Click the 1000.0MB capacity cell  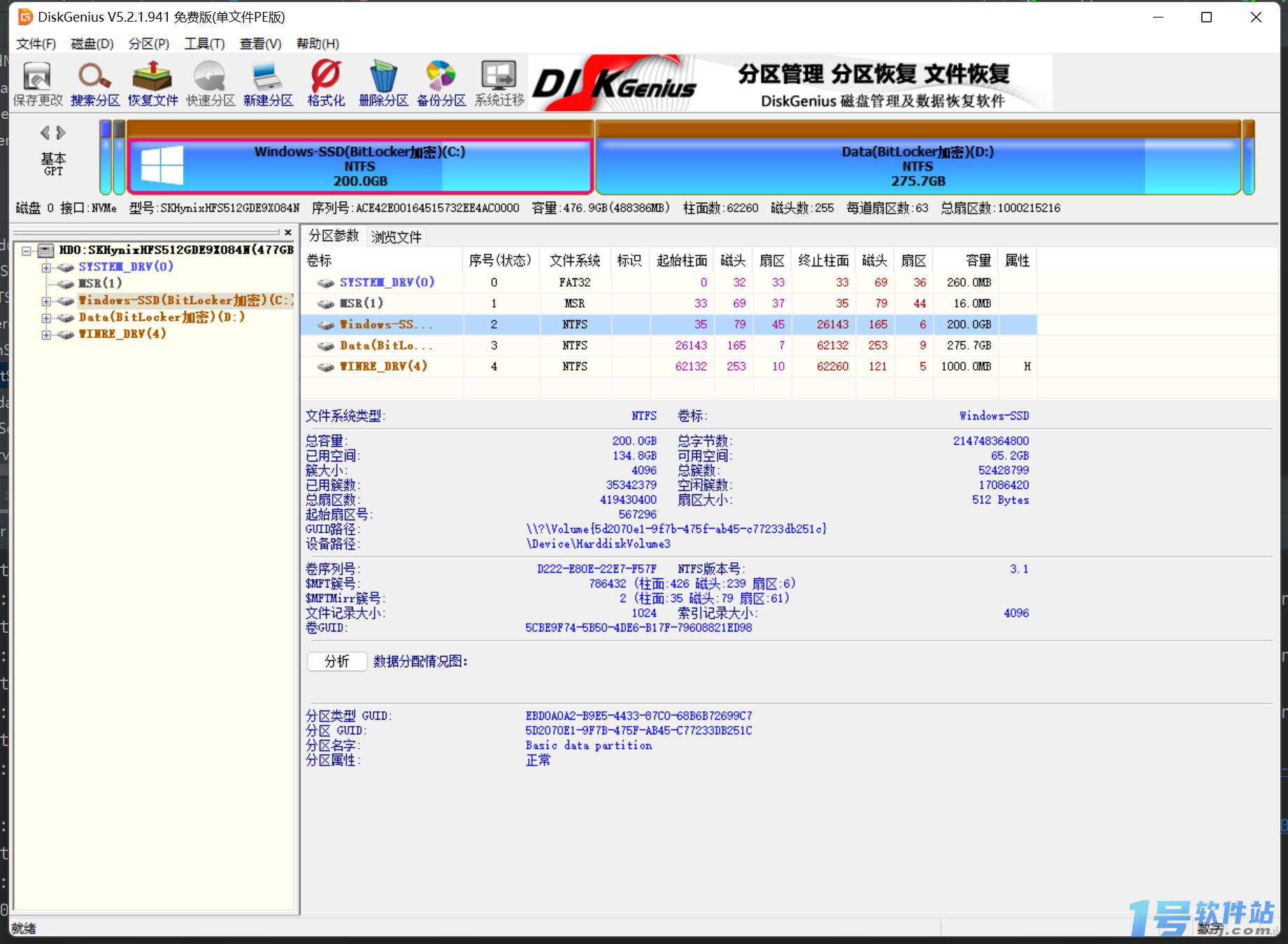tap(966, 366)
